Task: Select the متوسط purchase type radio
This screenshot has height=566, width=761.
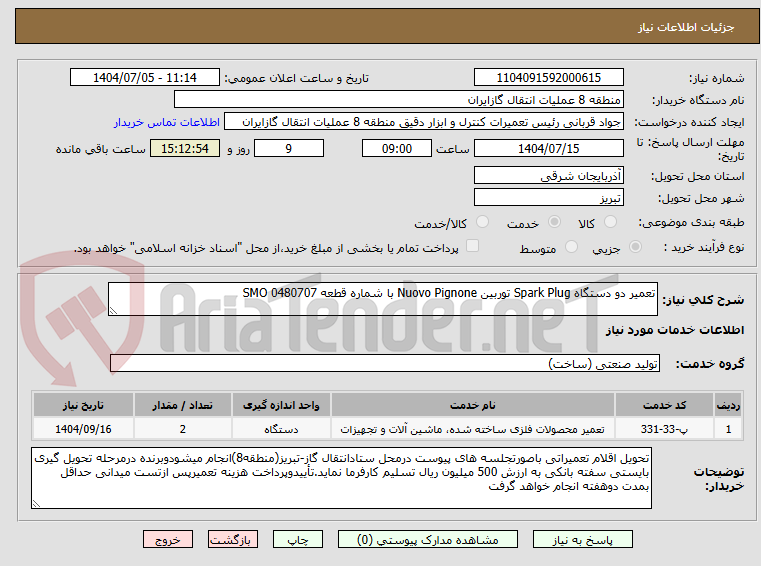Action: click(571, 247)
